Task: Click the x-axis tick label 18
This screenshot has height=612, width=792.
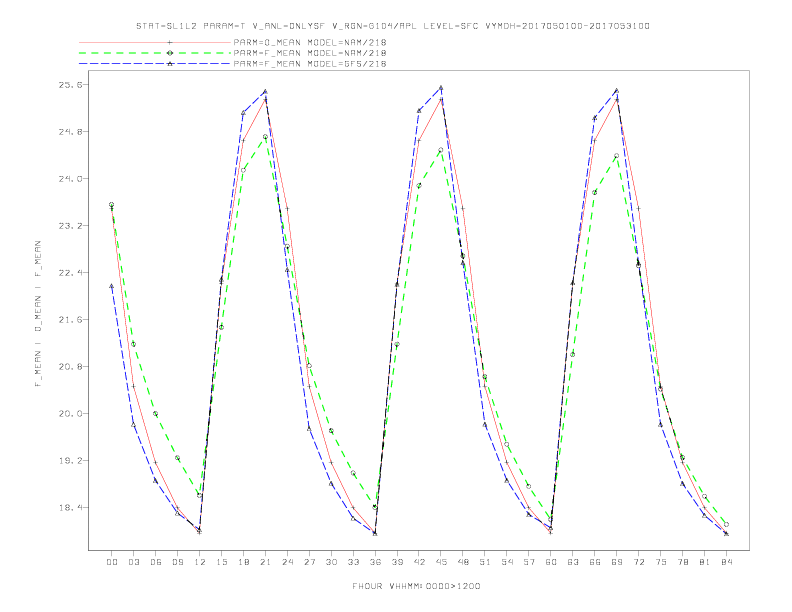Action: 243,562
